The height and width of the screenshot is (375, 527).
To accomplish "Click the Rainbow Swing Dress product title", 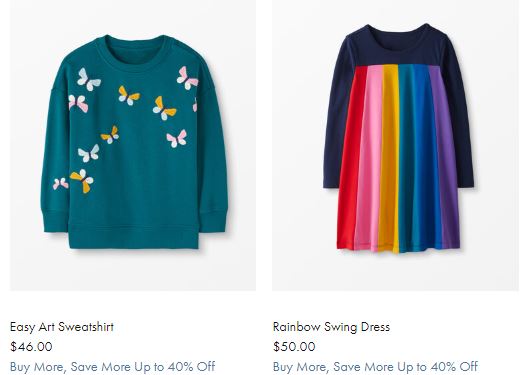I will [331, 327].
